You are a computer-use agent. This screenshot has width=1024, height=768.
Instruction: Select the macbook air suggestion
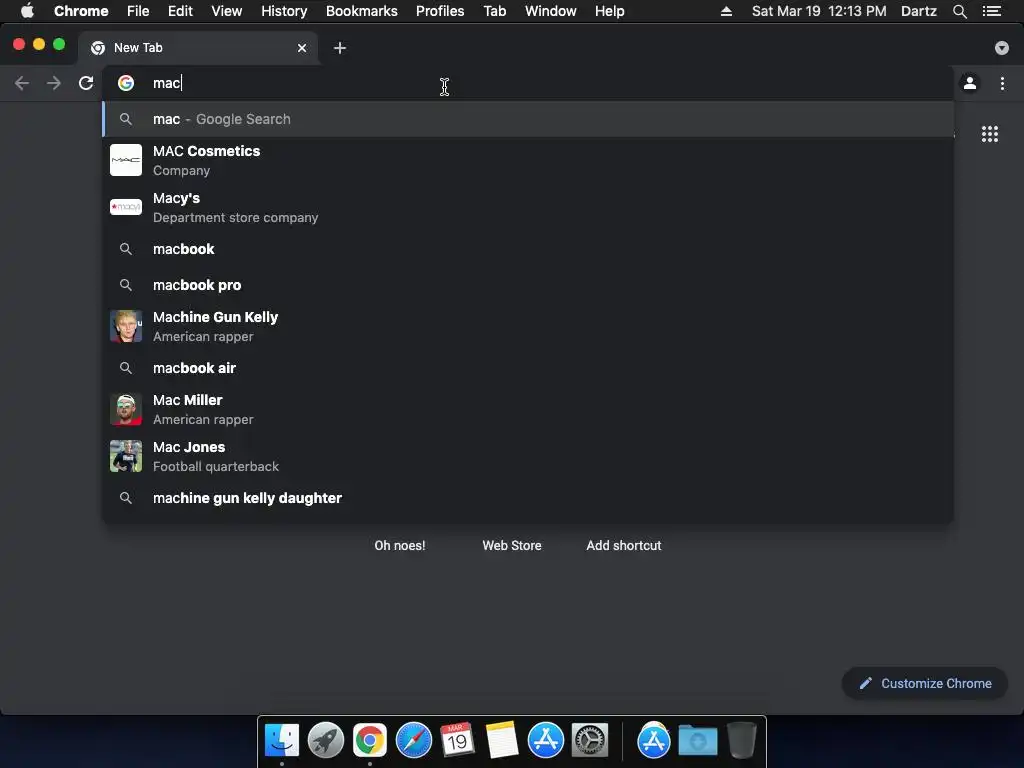pyautogui.click(x=528, y=368)
